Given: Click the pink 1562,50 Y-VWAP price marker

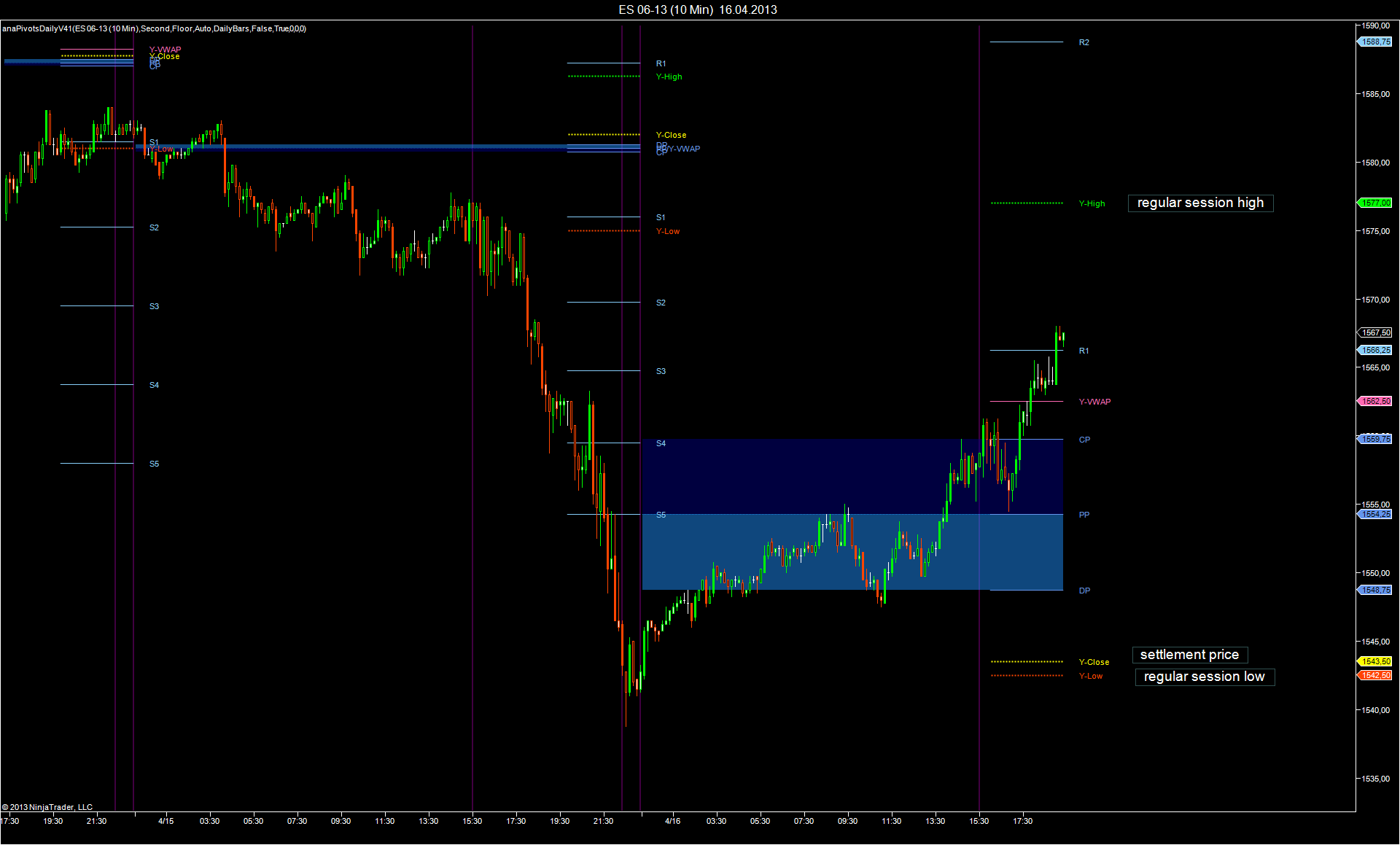Looking at the screenshot, I should [x=1376, y=402].
